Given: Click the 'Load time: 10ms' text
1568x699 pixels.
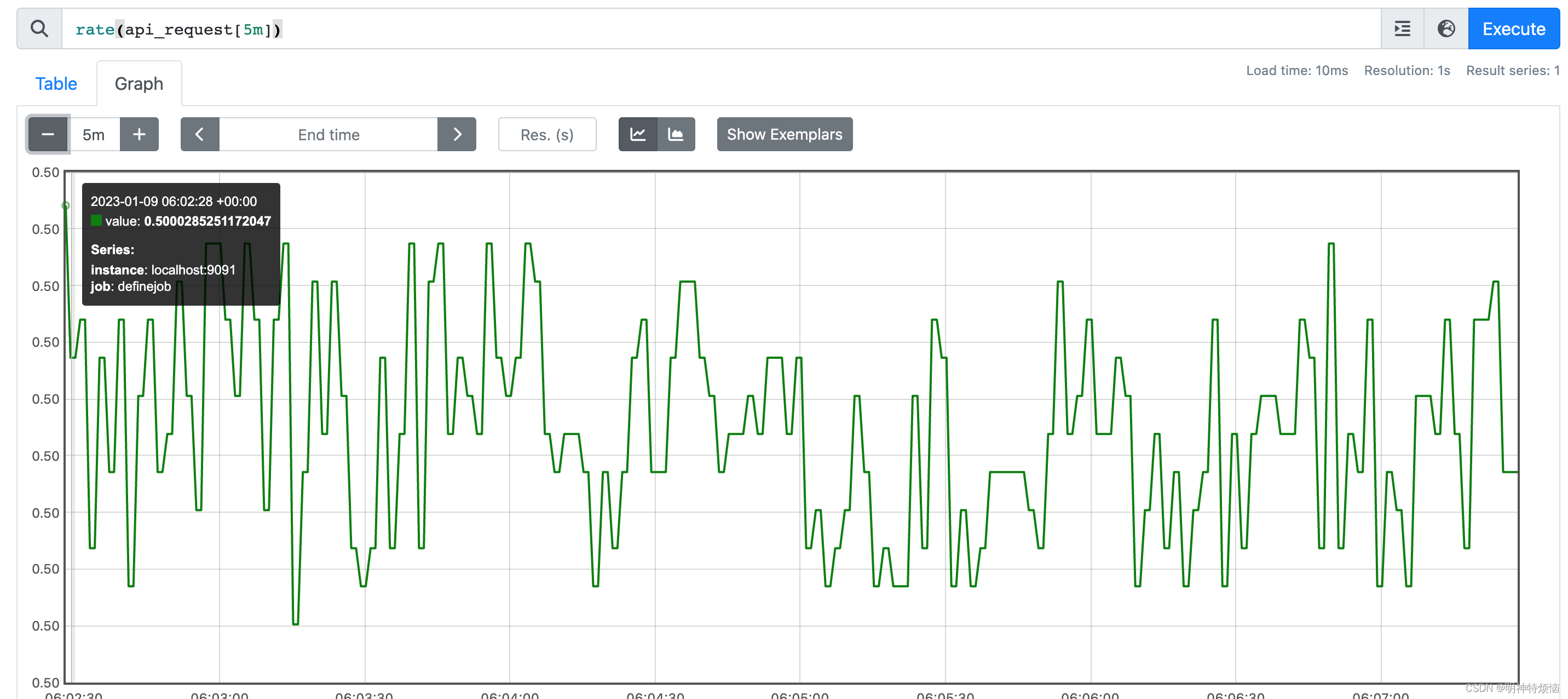Looking at the screenshot, I should (1297, 71).
